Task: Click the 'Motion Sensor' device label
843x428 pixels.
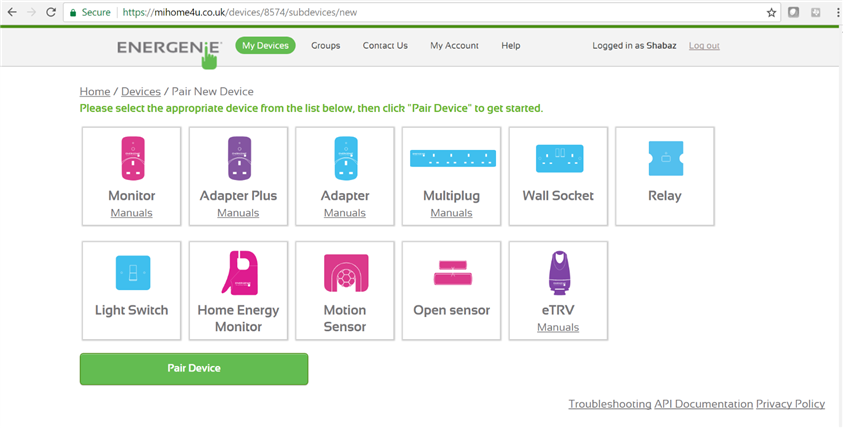Action: (345, 318)
